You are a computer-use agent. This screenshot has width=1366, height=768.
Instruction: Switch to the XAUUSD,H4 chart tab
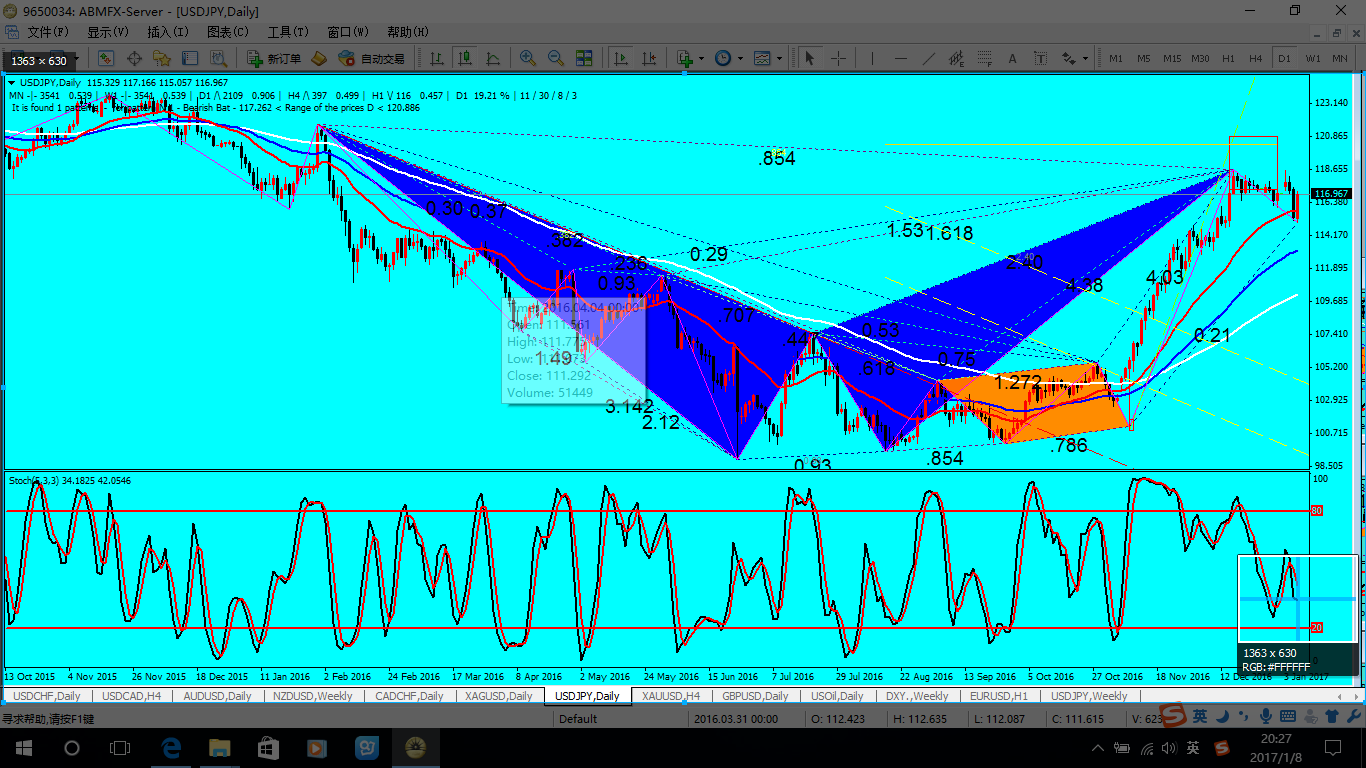pyautogui.click(x=671, y=696)
